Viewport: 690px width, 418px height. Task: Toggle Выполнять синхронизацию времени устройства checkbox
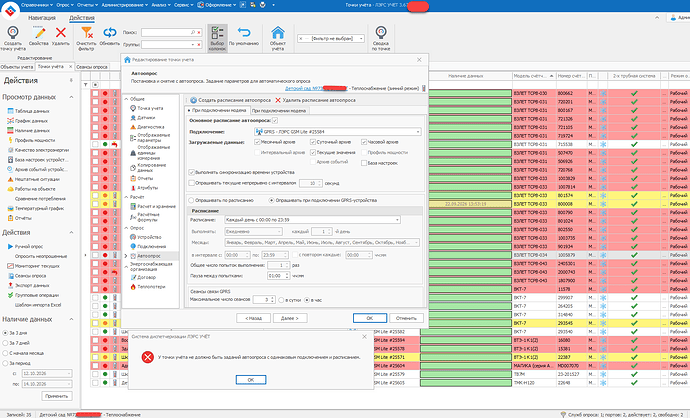click(x=192, y=172)
